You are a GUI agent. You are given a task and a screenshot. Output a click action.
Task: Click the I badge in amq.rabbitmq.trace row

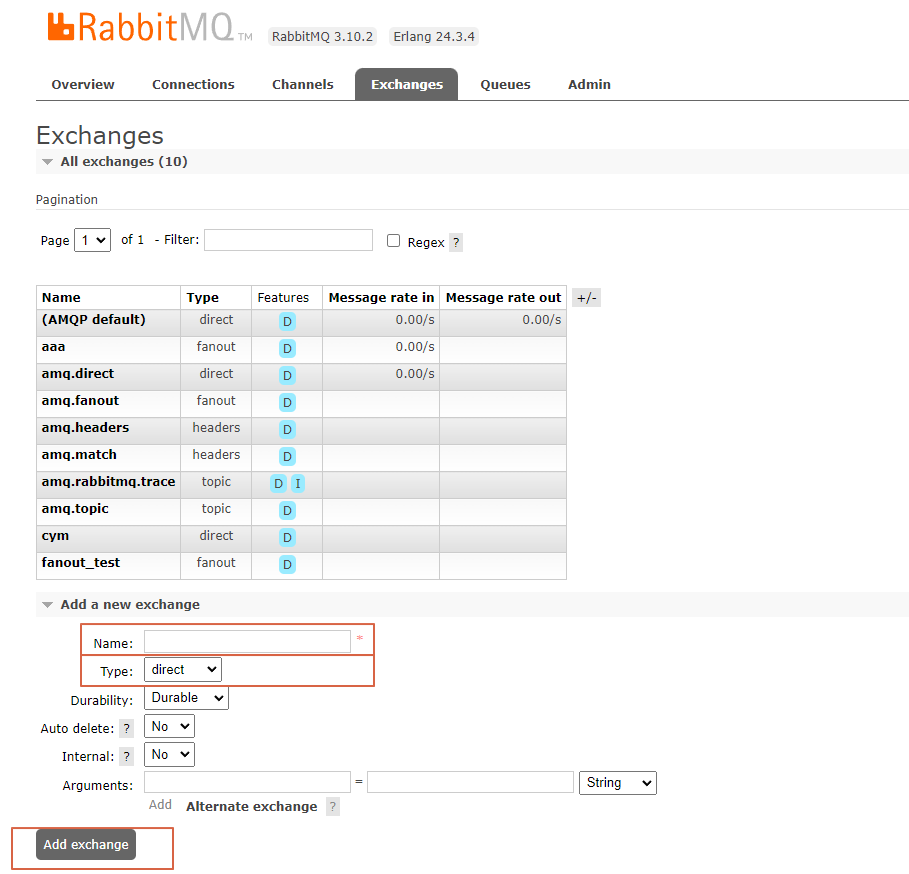[297, 483]
